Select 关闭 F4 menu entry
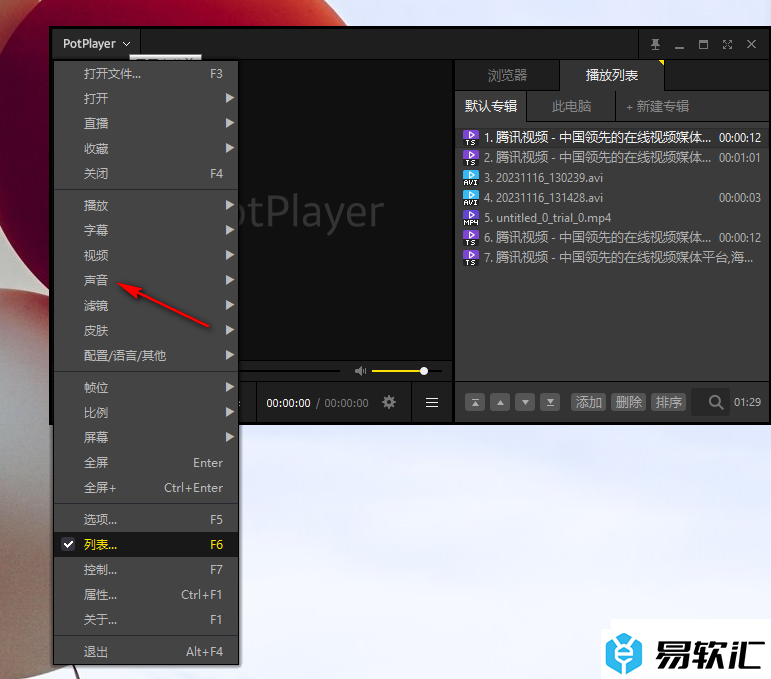Viewport: 771px width, 679px height. (x=146, y=174)
